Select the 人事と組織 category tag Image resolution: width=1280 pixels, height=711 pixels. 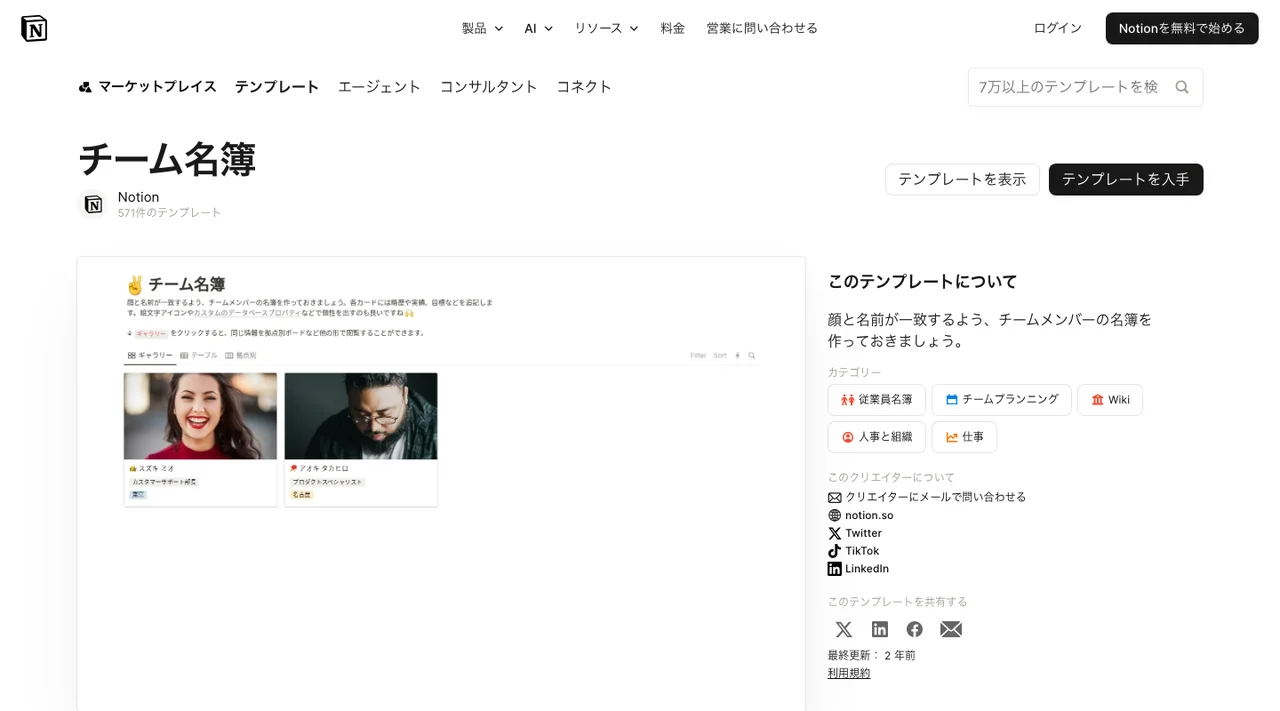[877, 437]
